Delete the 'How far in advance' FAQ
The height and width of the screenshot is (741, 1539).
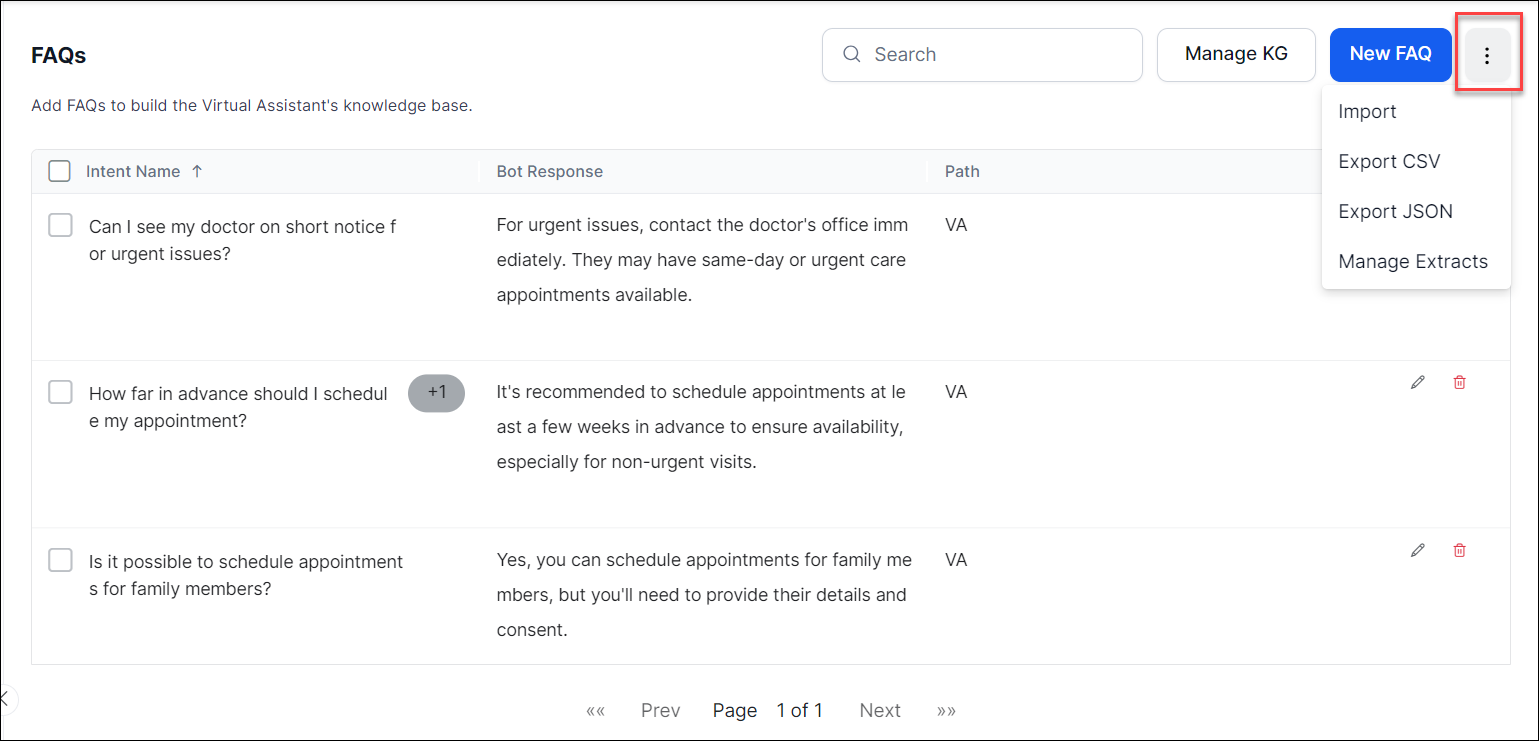click(1459, 382)
